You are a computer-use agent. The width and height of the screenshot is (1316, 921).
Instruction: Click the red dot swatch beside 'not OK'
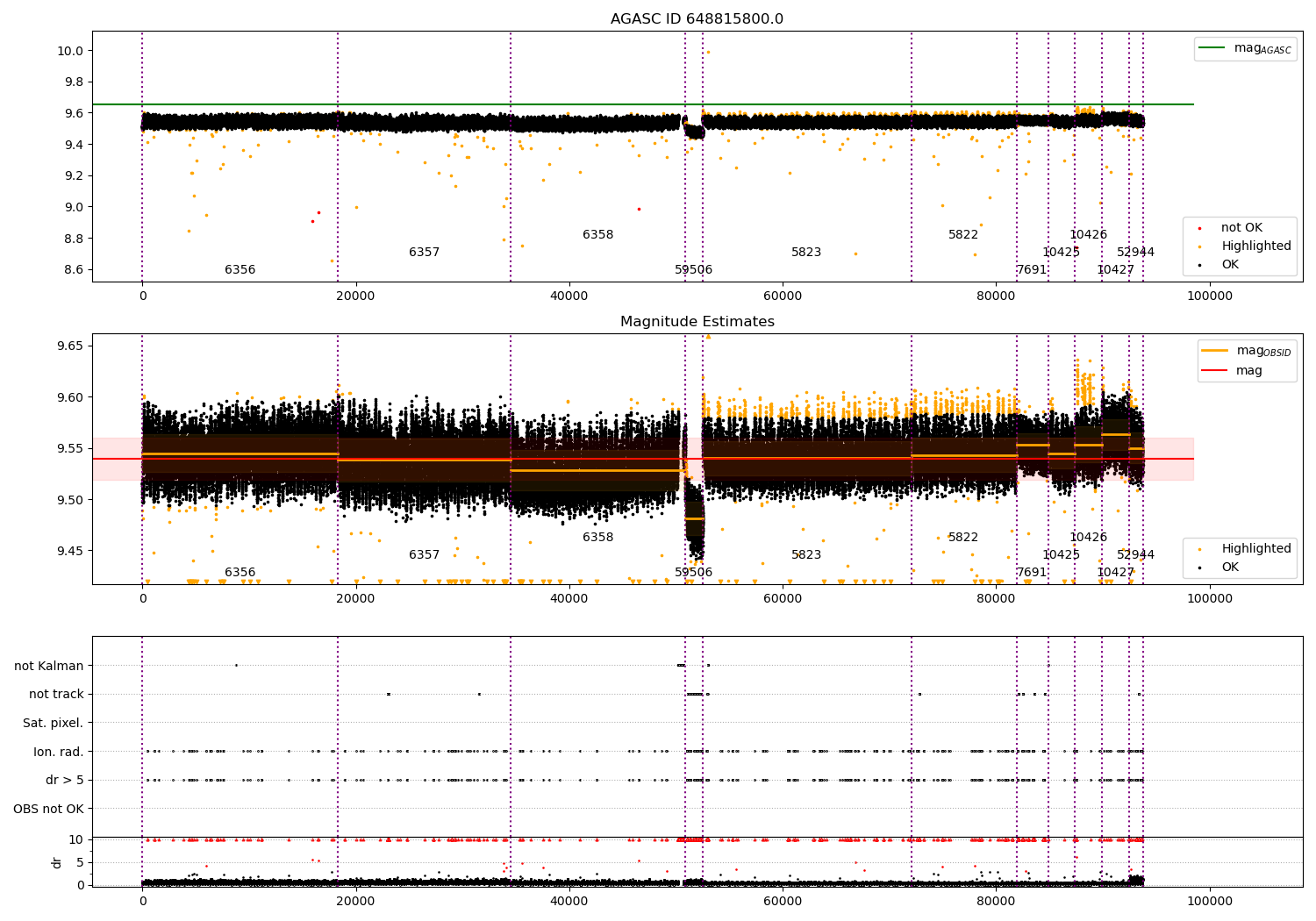click(x=1199, y=229)
